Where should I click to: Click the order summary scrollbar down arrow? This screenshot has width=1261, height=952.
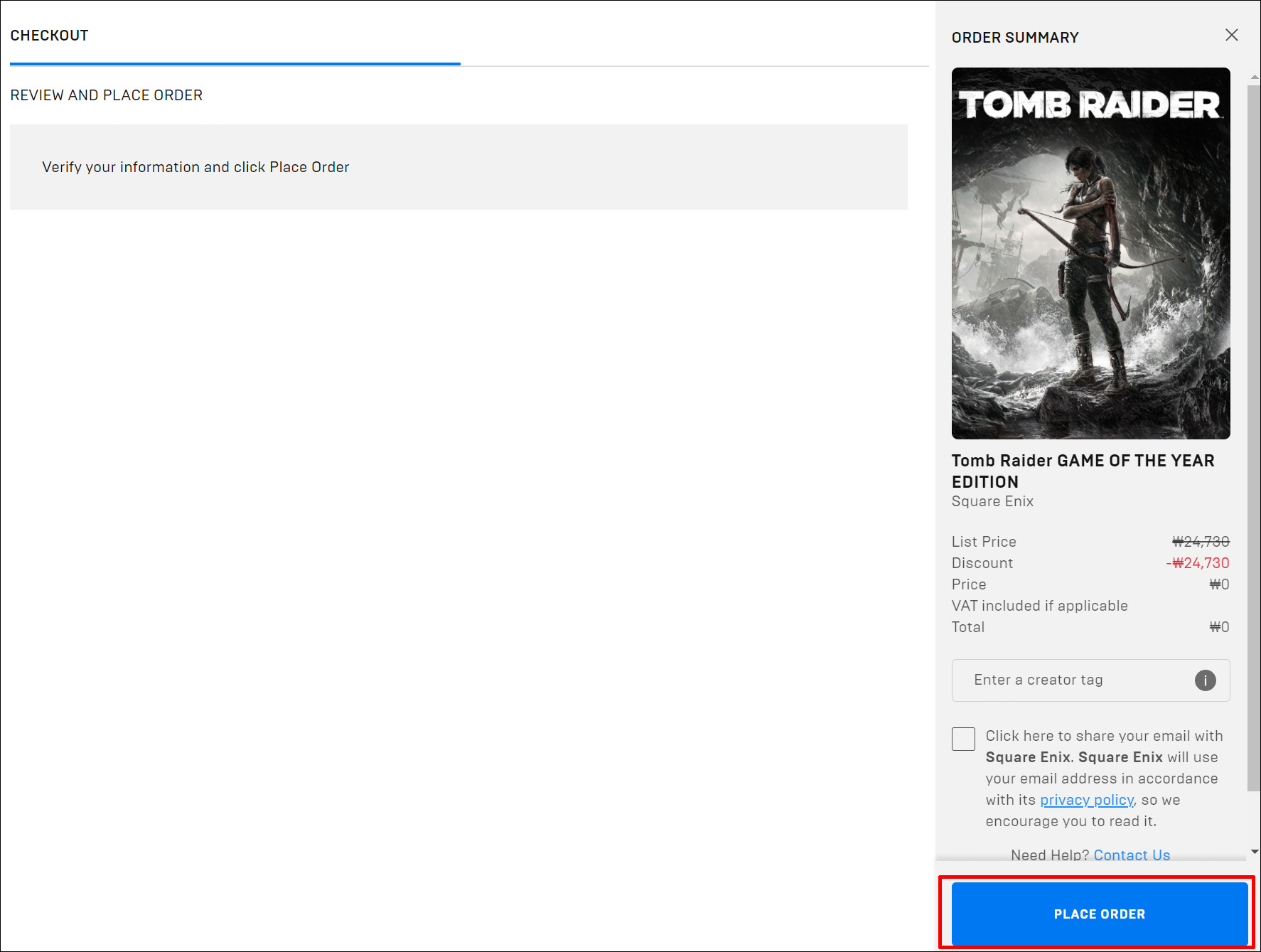[x=1255, y=851]
